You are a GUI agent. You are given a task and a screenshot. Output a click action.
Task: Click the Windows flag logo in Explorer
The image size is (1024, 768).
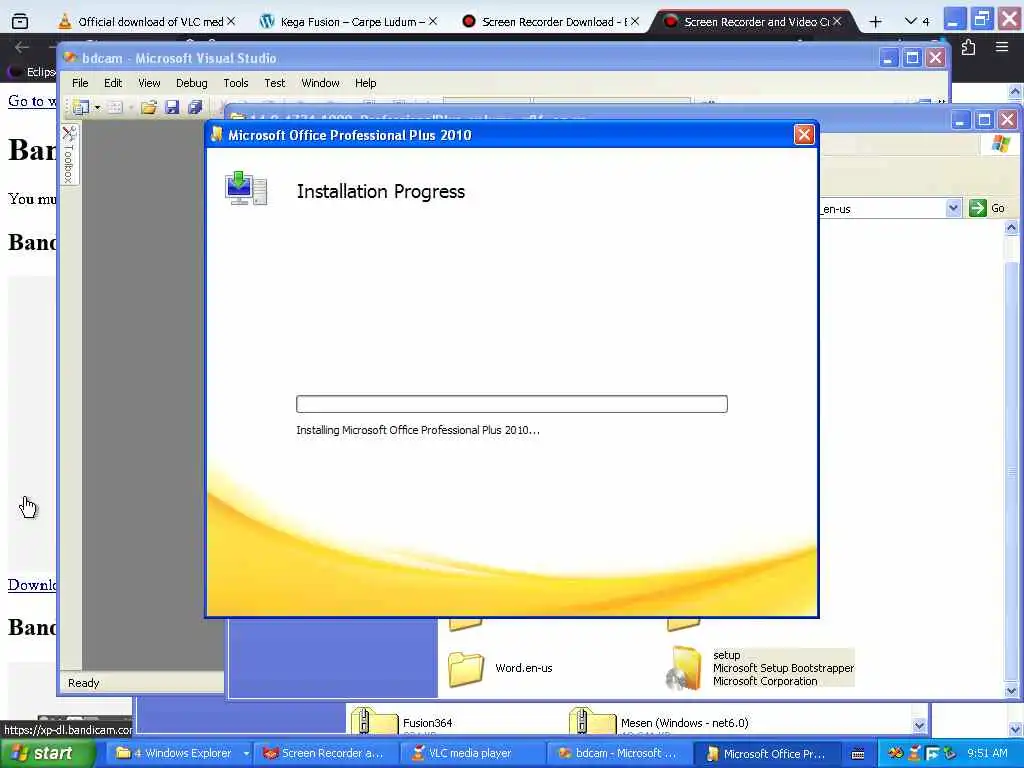[x=1000, y=144]
